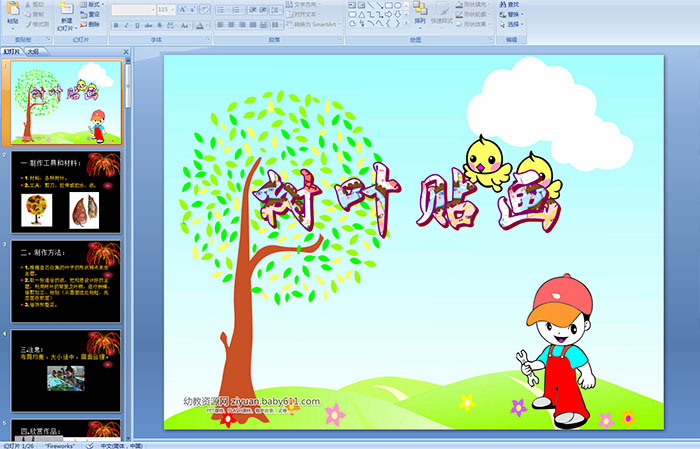This screenshot has height=449, width=700.
Task: Expand the shapes gallery More arrow
Action: tap(406, 23)
